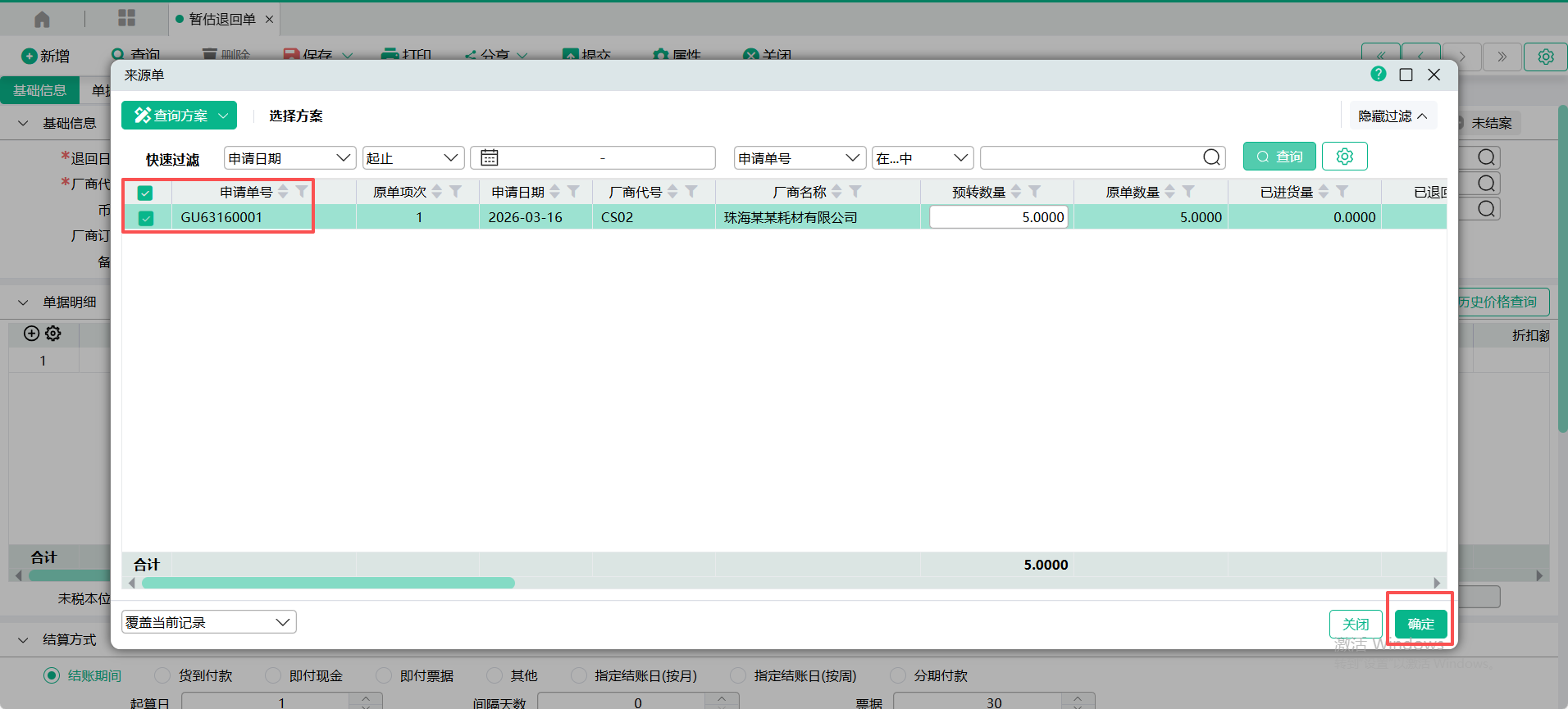Click the home icon in top bar

point(42,19)
